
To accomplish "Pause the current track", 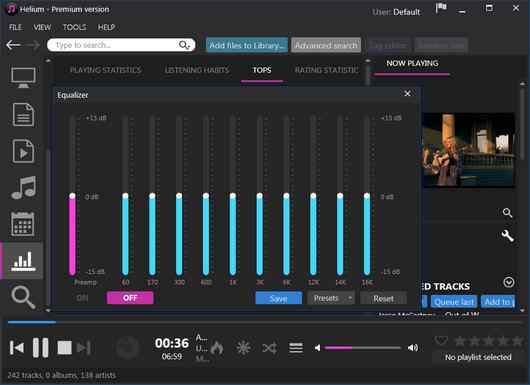I will 41,347.
